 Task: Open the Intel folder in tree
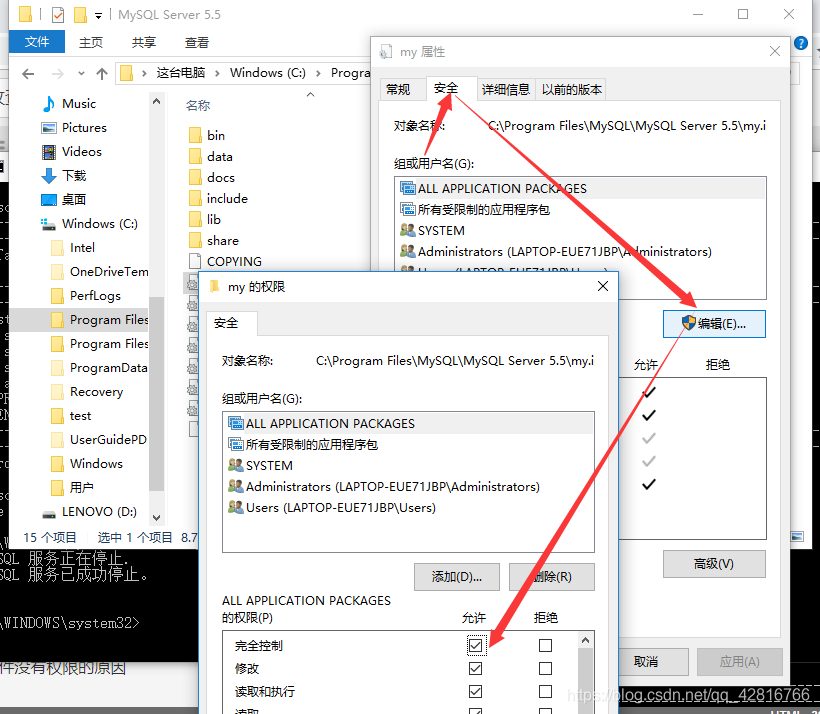(x=73, y=247)
